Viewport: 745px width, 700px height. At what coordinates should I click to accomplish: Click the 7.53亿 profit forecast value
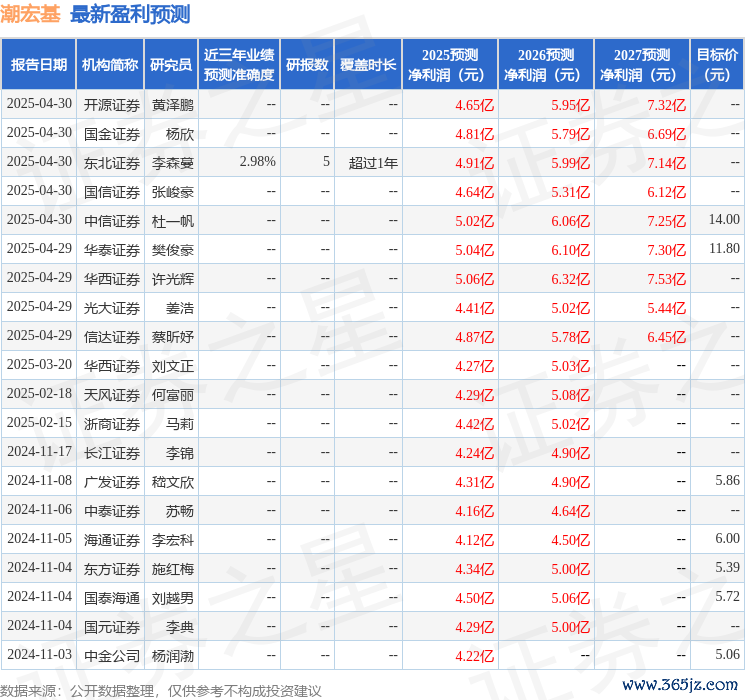666,278
